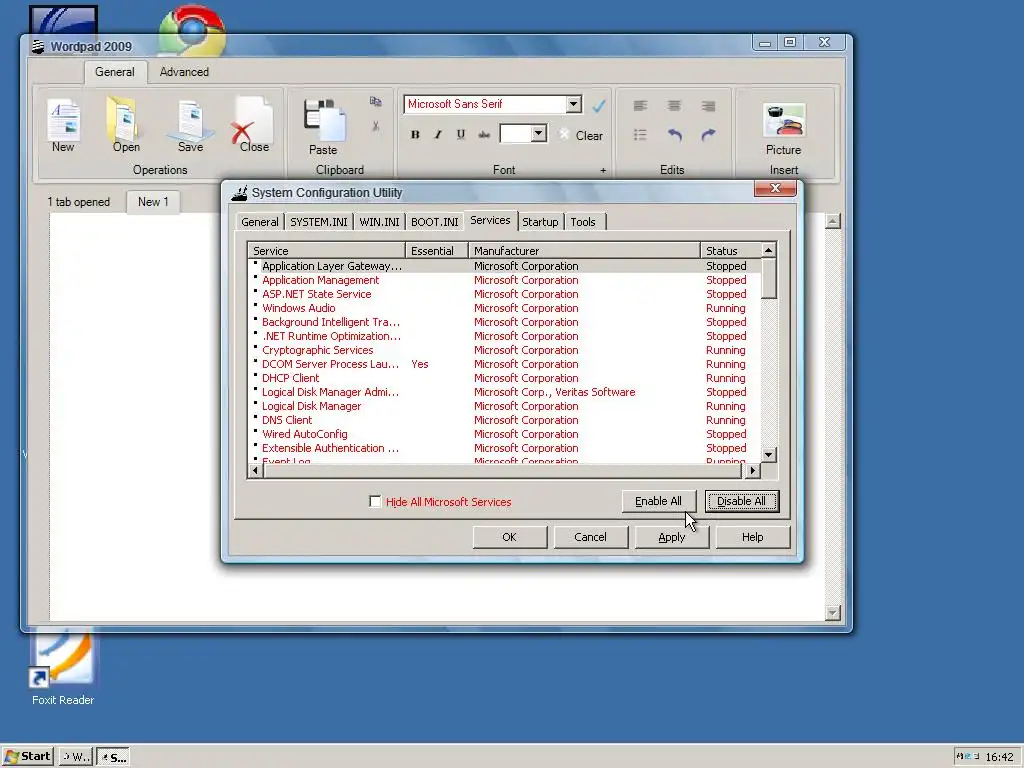Click the Enable All button
Viewport: 1024px width, 768px height.
[x=658, y=502]
